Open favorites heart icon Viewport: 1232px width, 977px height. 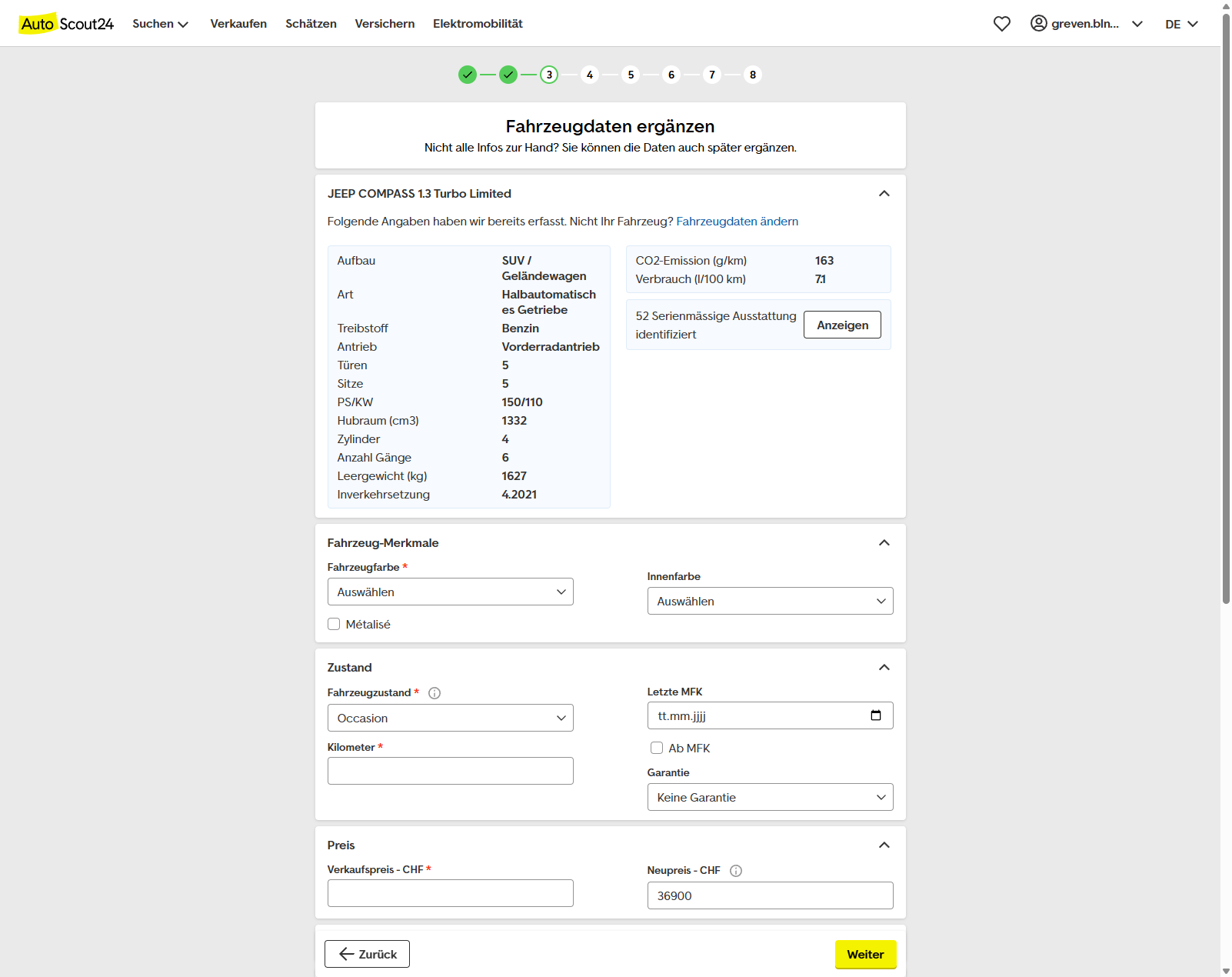(1001, 24)
